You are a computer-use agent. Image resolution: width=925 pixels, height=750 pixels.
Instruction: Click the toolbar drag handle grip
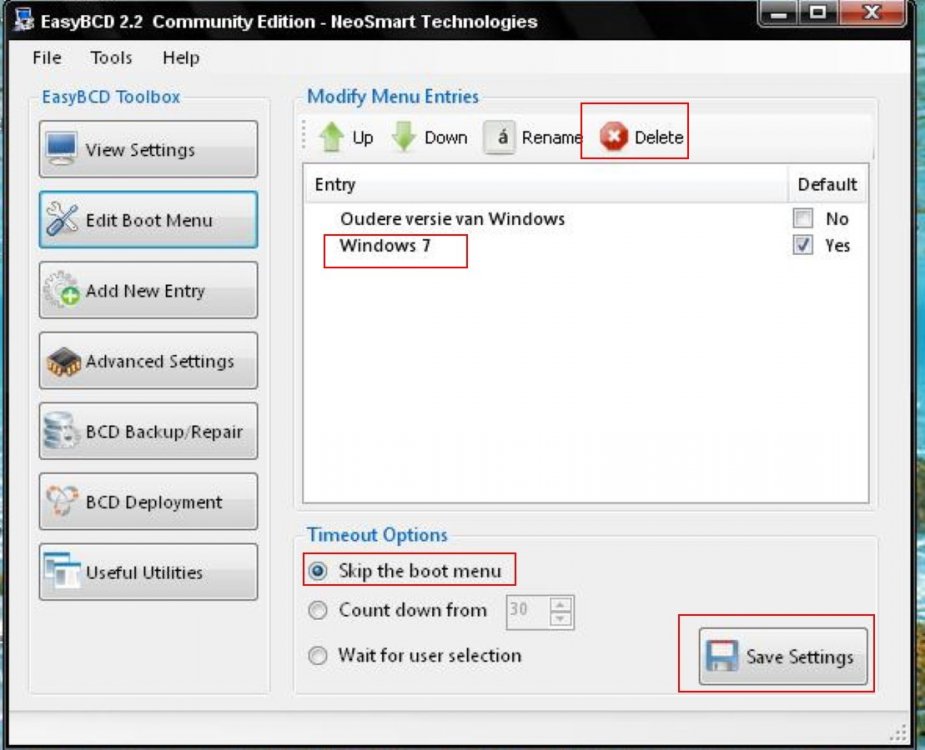coord(304,136)
